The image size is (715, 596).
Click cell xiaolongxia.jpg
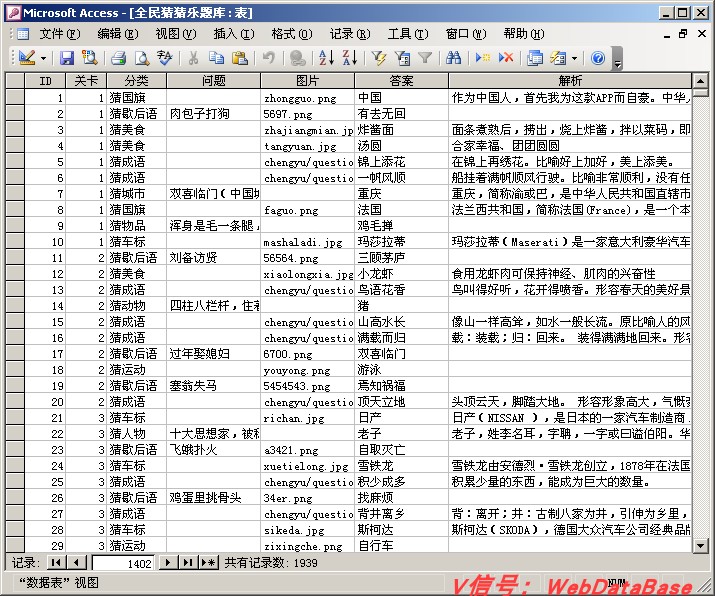click(308, 274)
